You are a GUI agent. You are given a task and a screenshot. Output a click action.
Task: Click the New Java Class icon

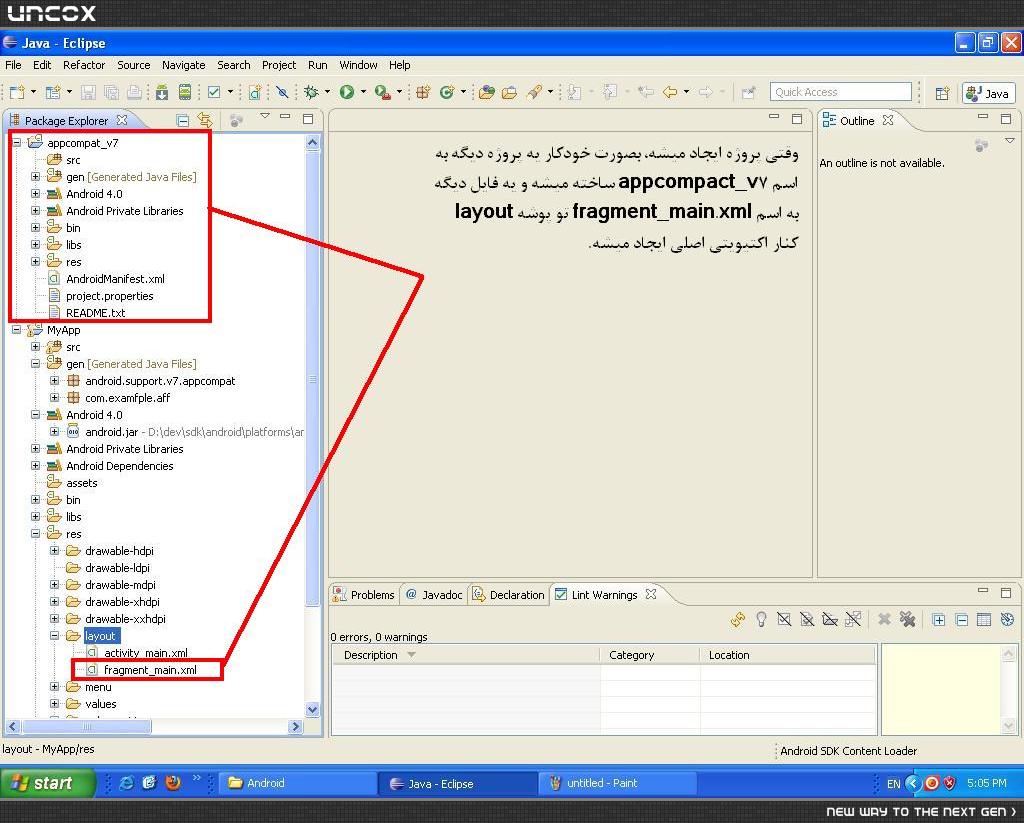[447, 92]
